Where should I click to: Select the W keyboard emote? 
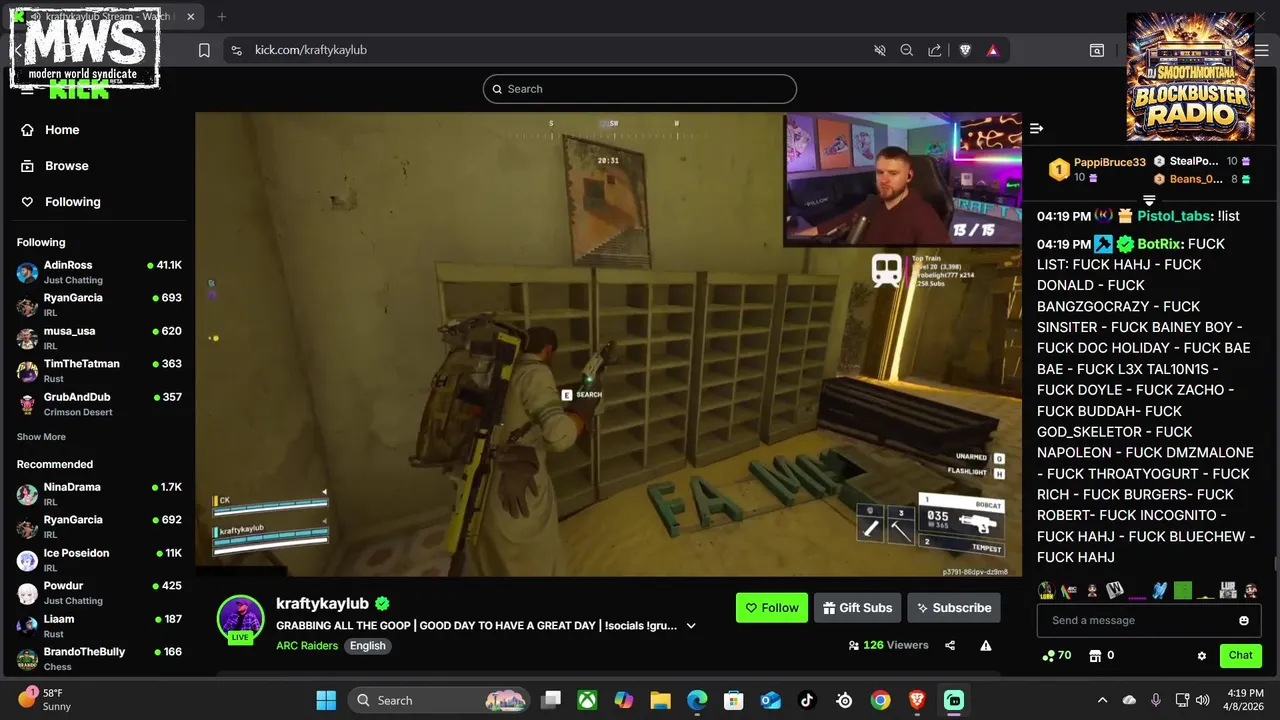(1115, 591)
